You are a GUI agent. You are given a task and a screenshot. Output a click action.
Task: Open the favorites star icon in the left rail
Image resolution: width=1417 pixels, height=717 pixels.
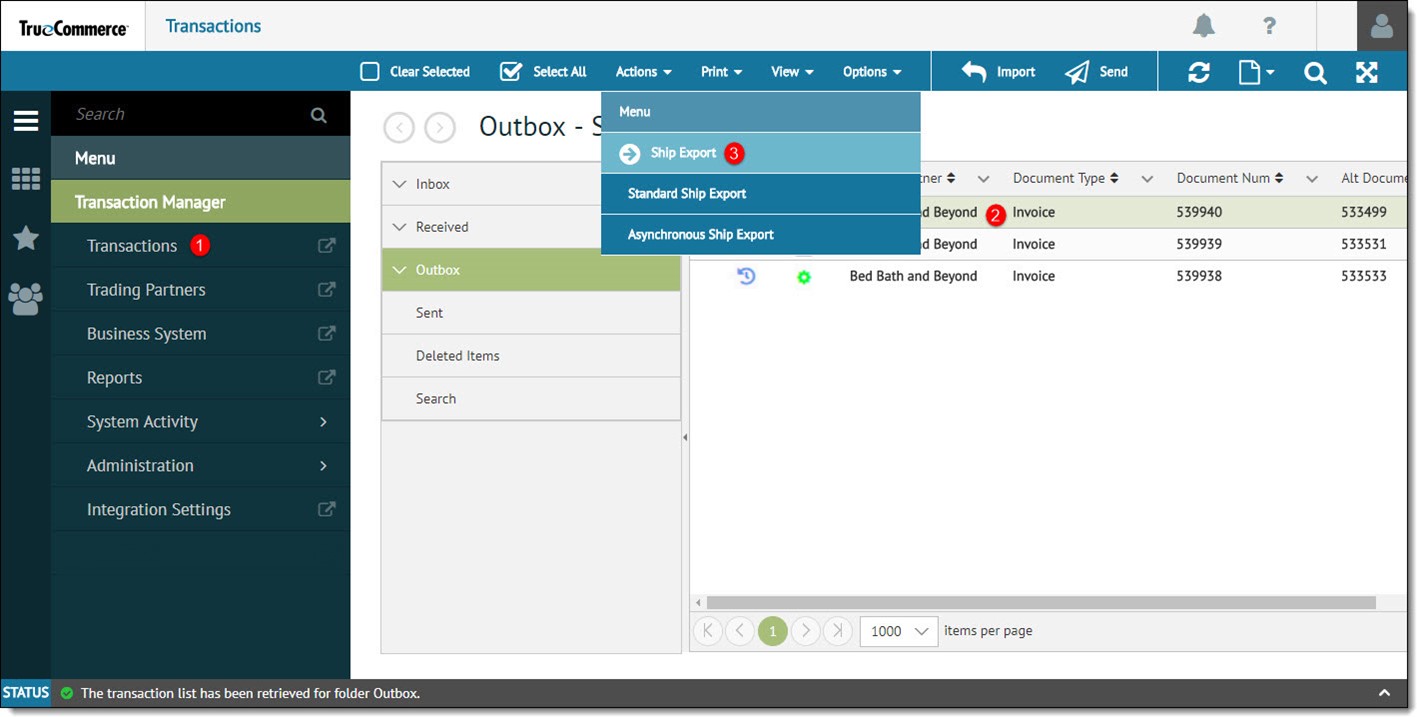pyautogui.click(x=25, y=238)
